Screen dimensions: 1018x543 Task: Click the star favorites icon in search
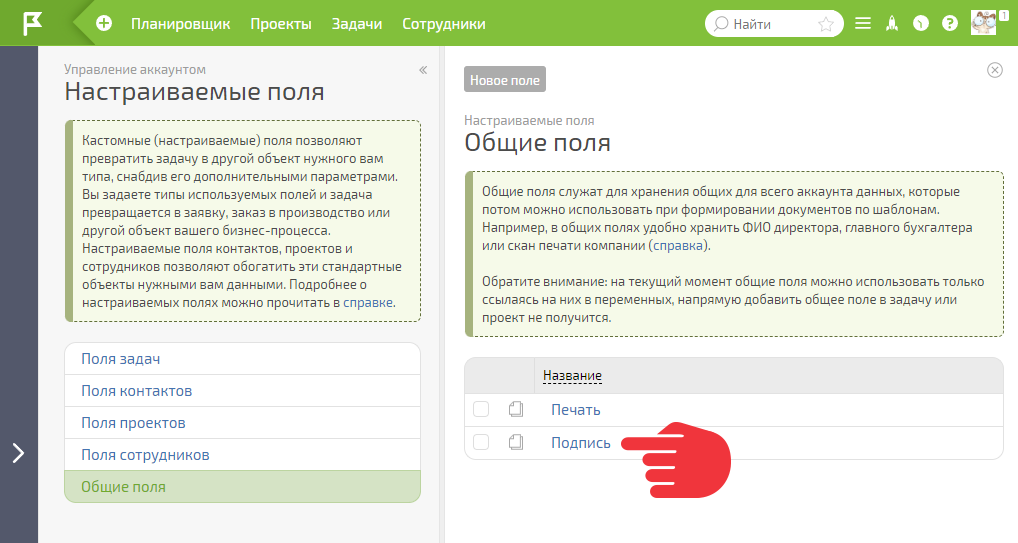pyautogui.click(x=826, y=24)
